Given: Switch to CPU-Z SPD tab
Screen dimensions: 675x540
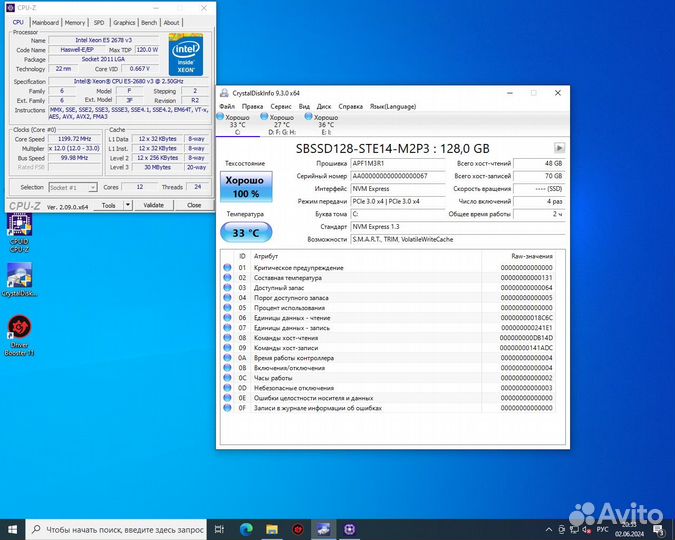Looking at the screenshot, I should [x=99, y=22].
